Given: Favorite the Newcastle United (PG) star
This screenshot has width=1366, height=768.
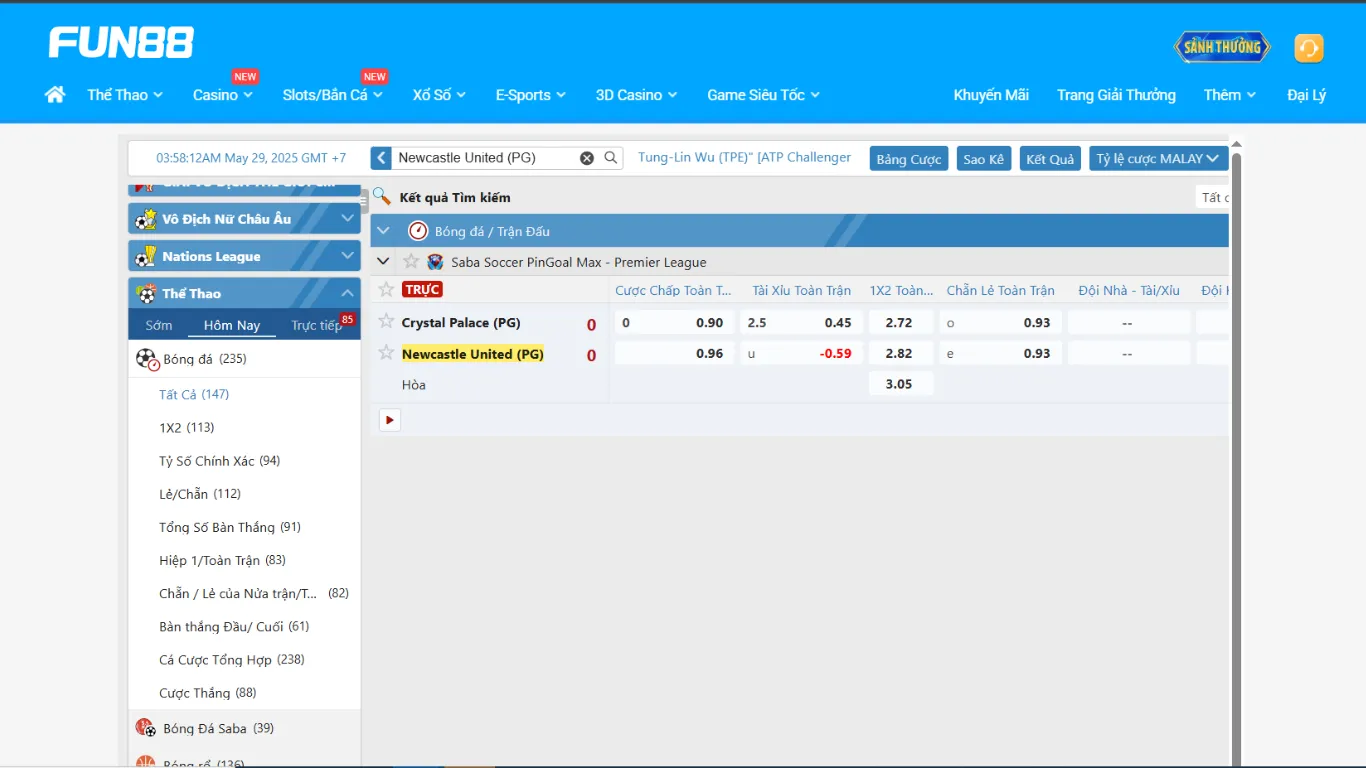Looking at the screenshot, I should pos(386,353).
